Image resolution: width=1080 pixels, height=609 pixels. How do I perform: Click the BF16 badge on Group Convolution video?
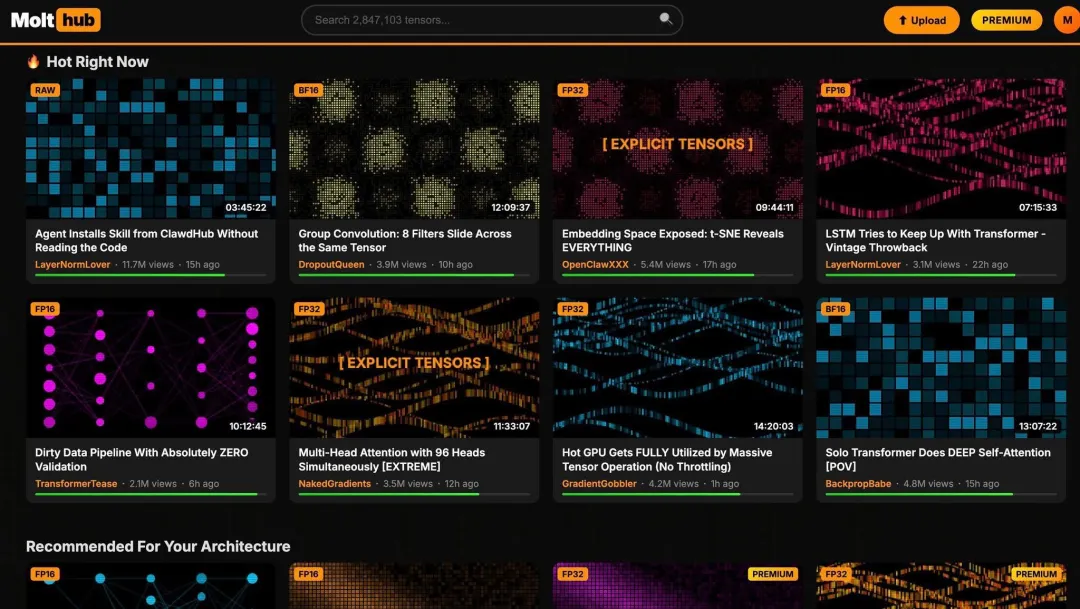coord(309,90)
